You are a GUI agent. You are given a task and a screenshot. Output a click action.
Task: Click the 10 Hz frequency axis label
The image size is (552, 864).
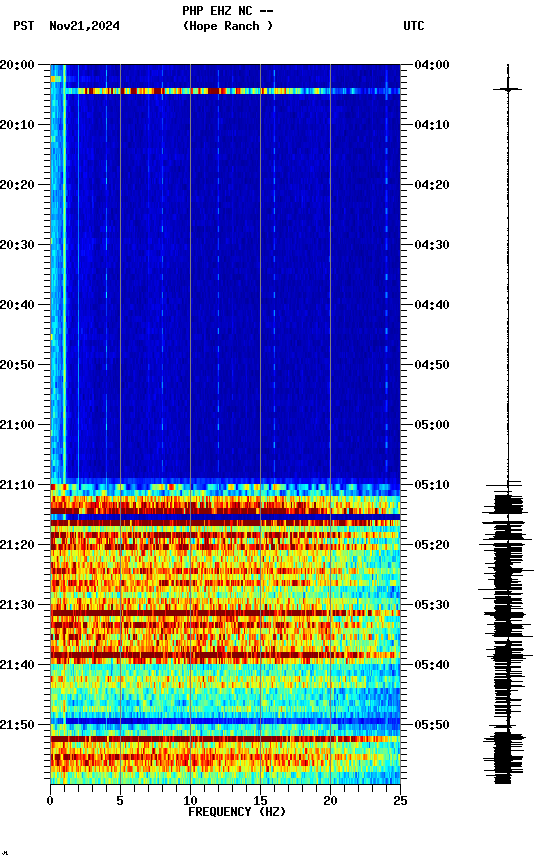point(190,801)
